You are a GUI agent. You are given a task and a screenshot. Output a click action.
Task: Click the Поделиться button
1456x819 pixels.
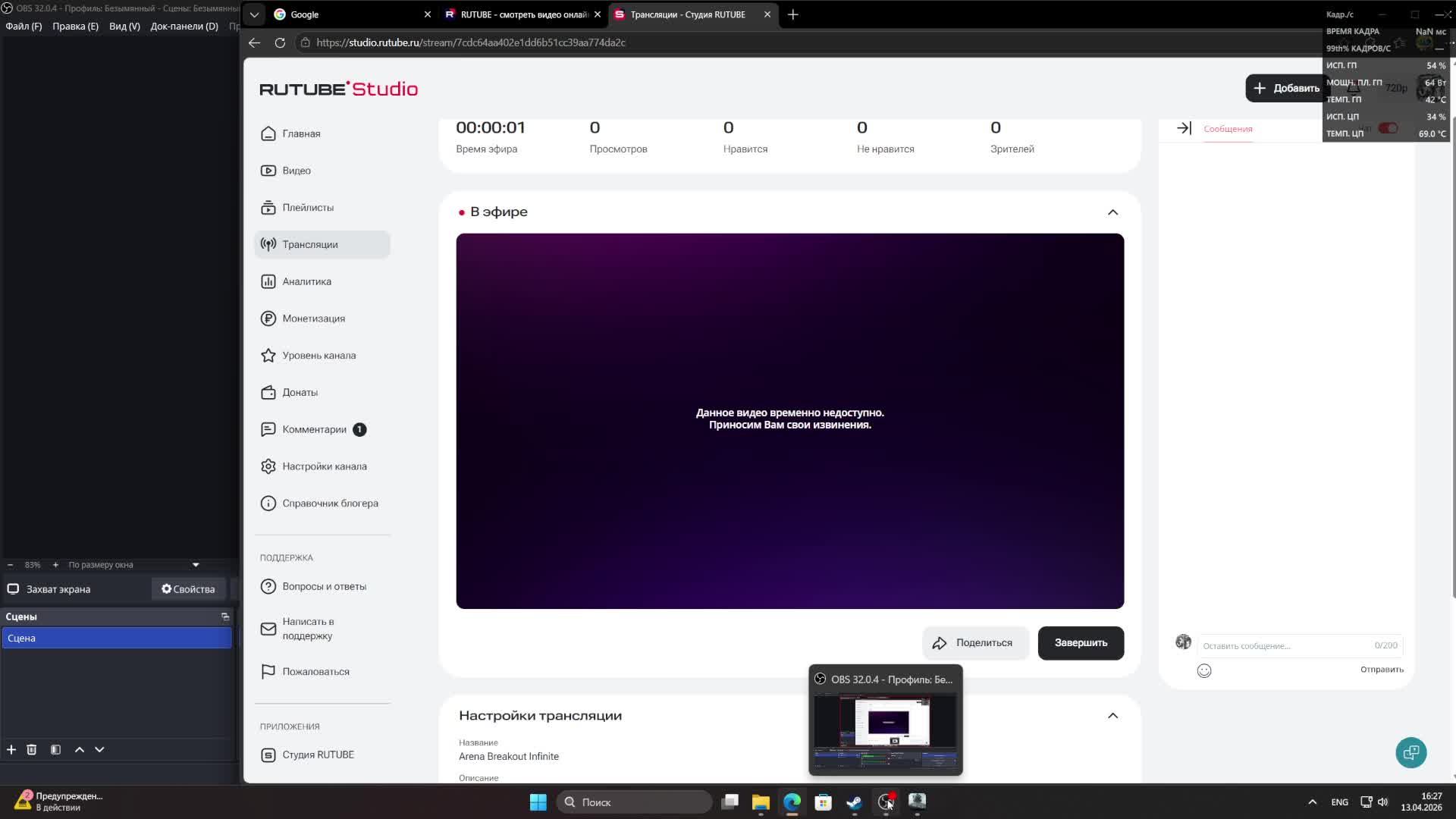click(974, 643)
